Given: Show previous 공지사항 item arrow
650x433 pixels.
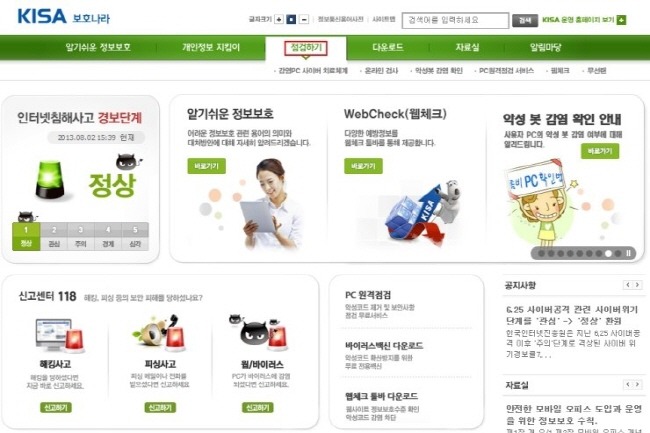Looking at the screenshot, I should (628, 285).
